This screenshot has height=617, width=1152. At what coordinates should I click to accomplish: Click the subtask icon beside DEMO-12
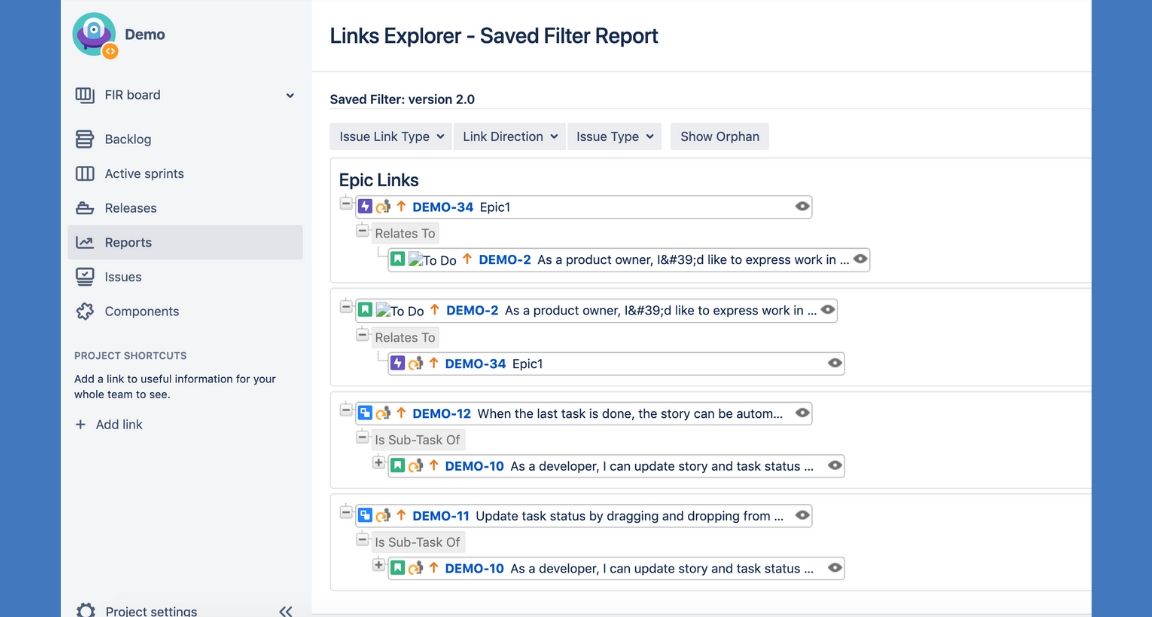click(x=365, y=413)
